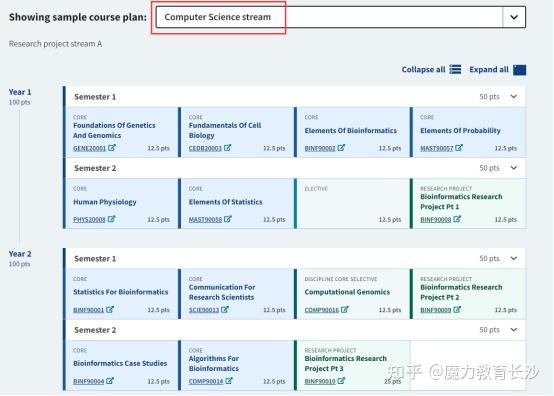Viewport: 554px width, 396px height.
Task: Open BINF90001 subject link
Action: click(x=89, y=310)
